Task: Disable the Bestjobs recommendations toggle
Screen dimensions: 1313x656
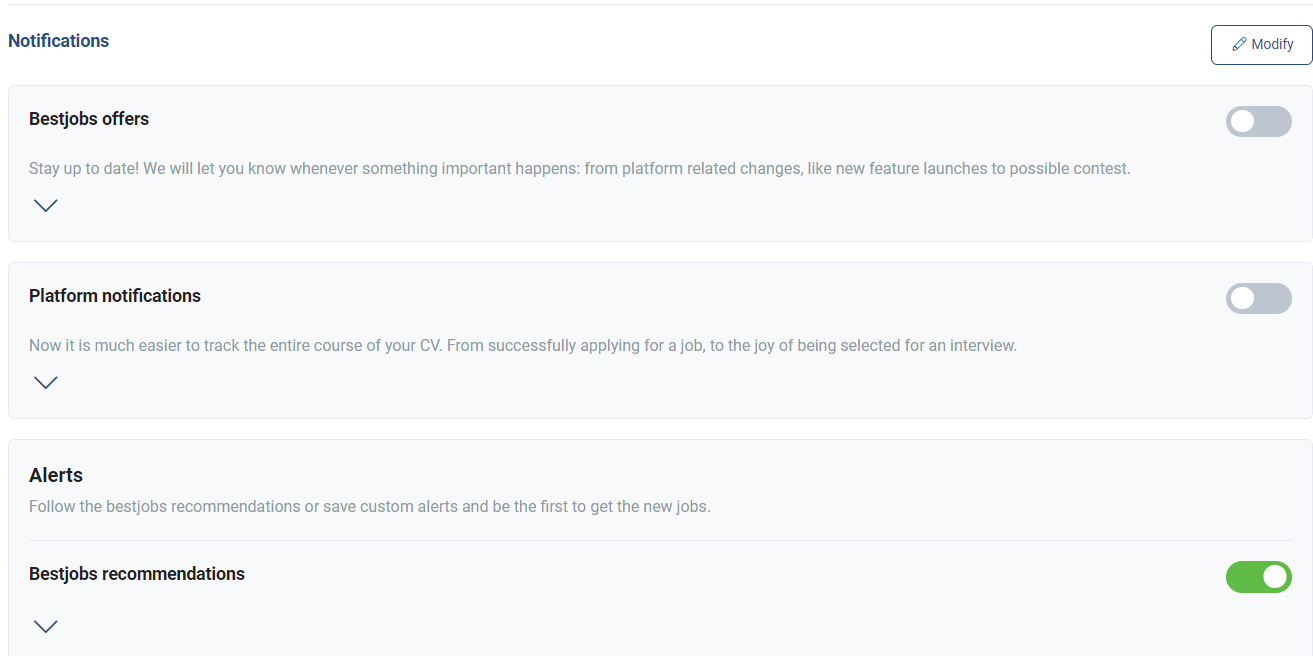Action: coord(1259,576)
